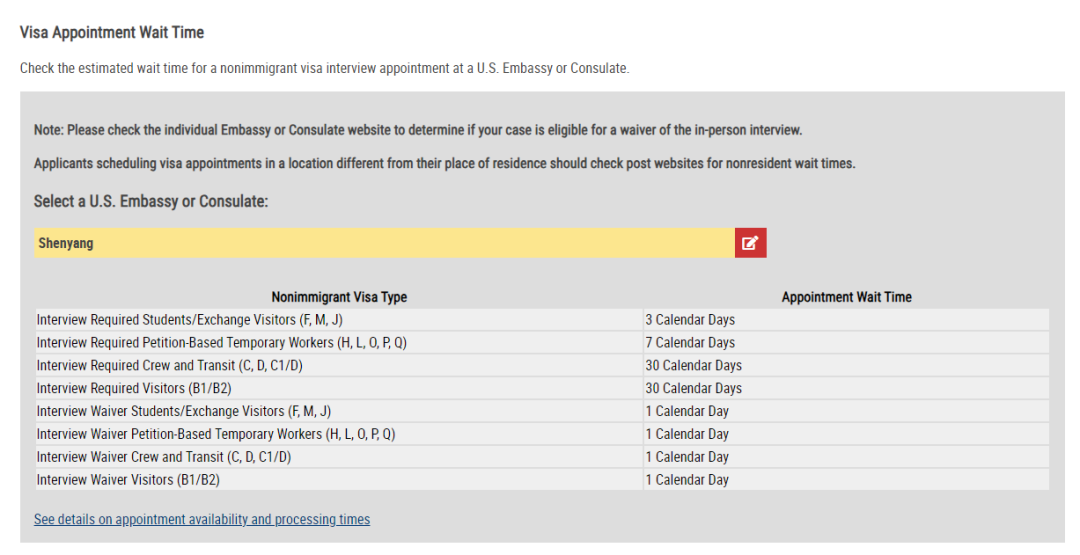Select Interview Waiver Crew and Transit row
The height and width of the screenshot is (555, 1080).
coord(542,457)
